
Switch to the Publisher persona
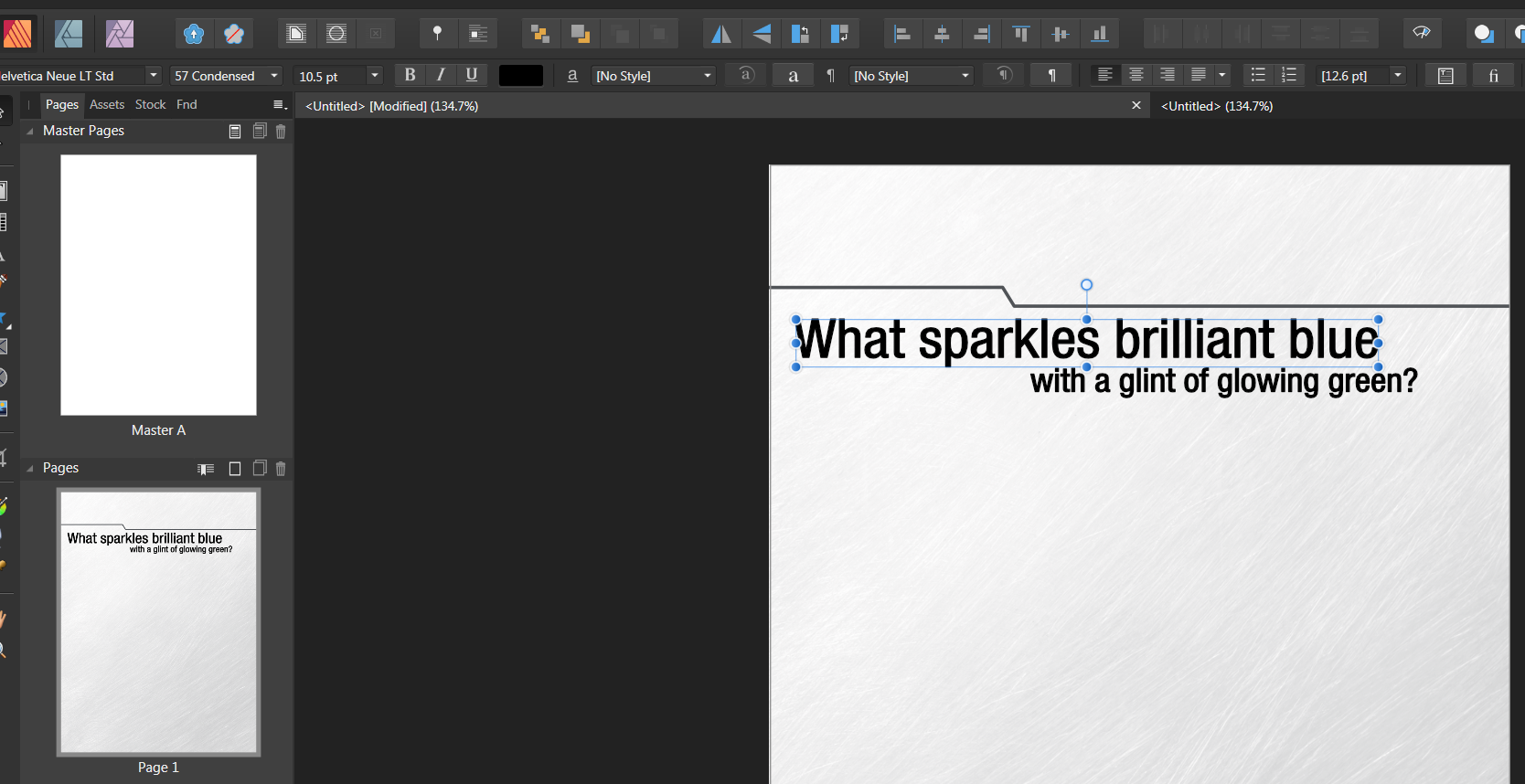(16, 34)
